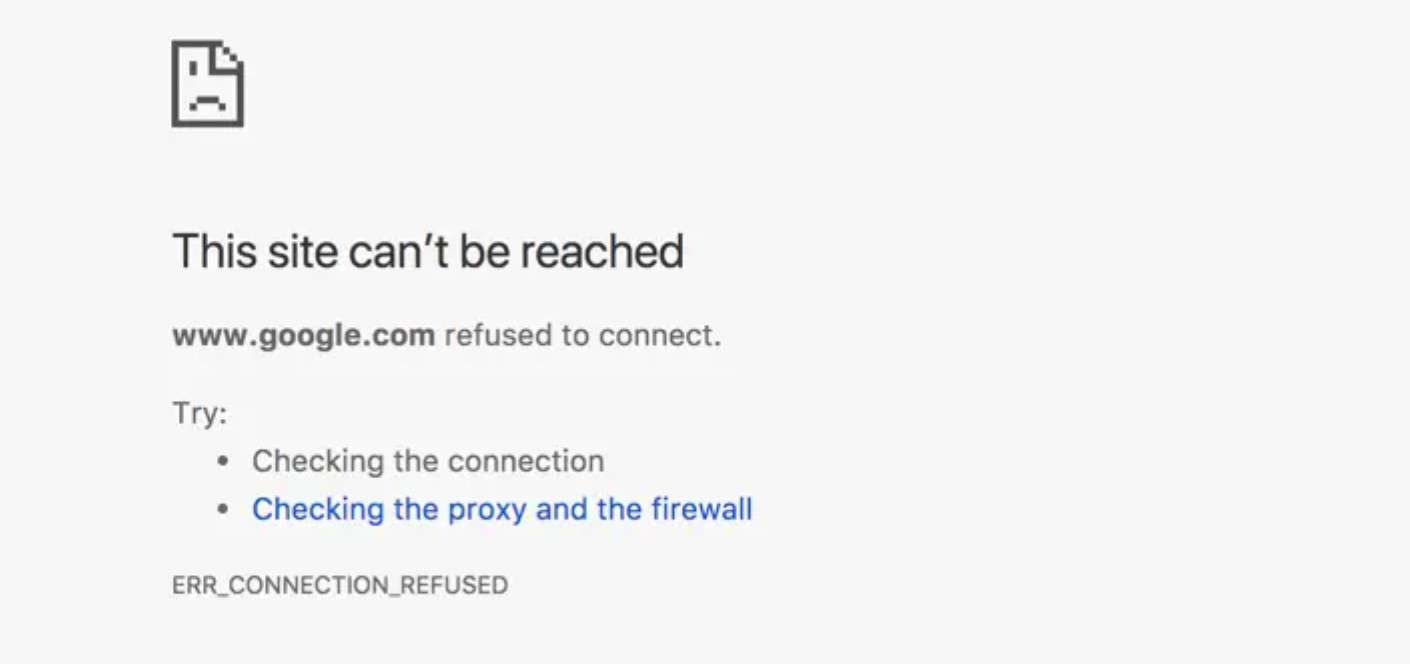The height and width of the screenshot is (664, 1410).
Task: Click the "This site can't be reached" heading
Action: coord(428,251)
